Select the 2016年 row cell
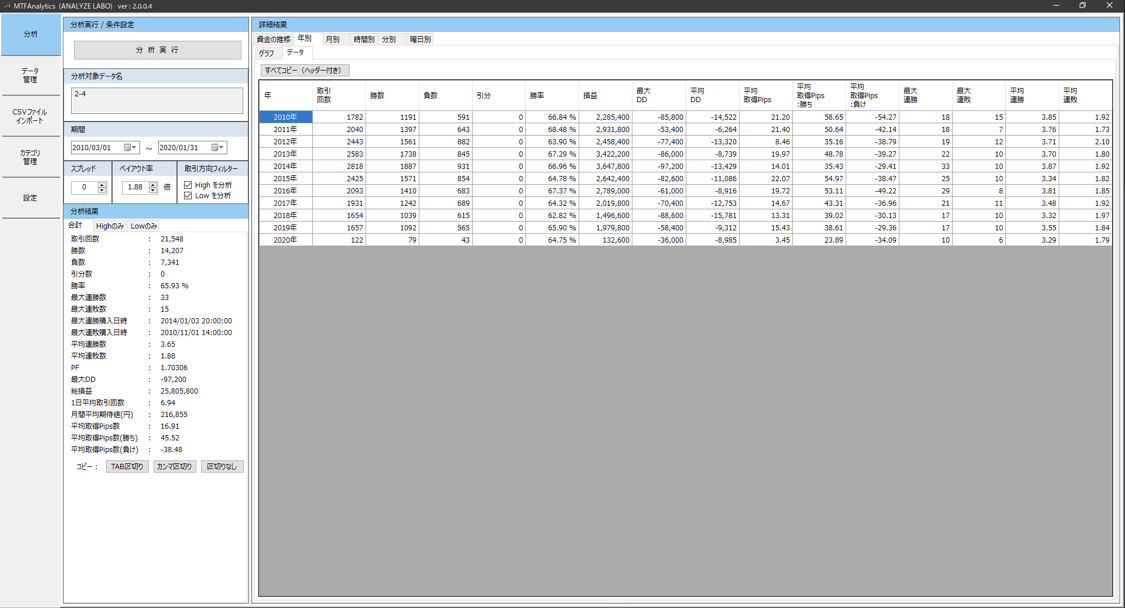Screen dimensions: 1125x608 point(286,191)
